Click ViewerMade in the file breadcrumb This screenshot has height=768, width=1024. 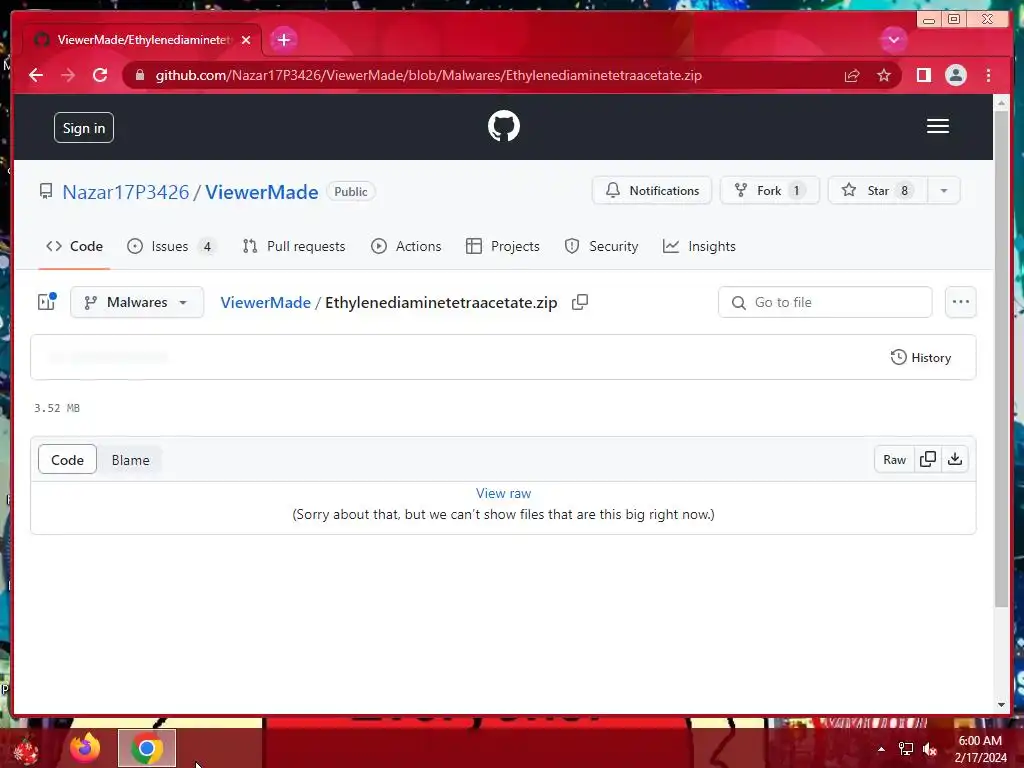click(265, 302)
